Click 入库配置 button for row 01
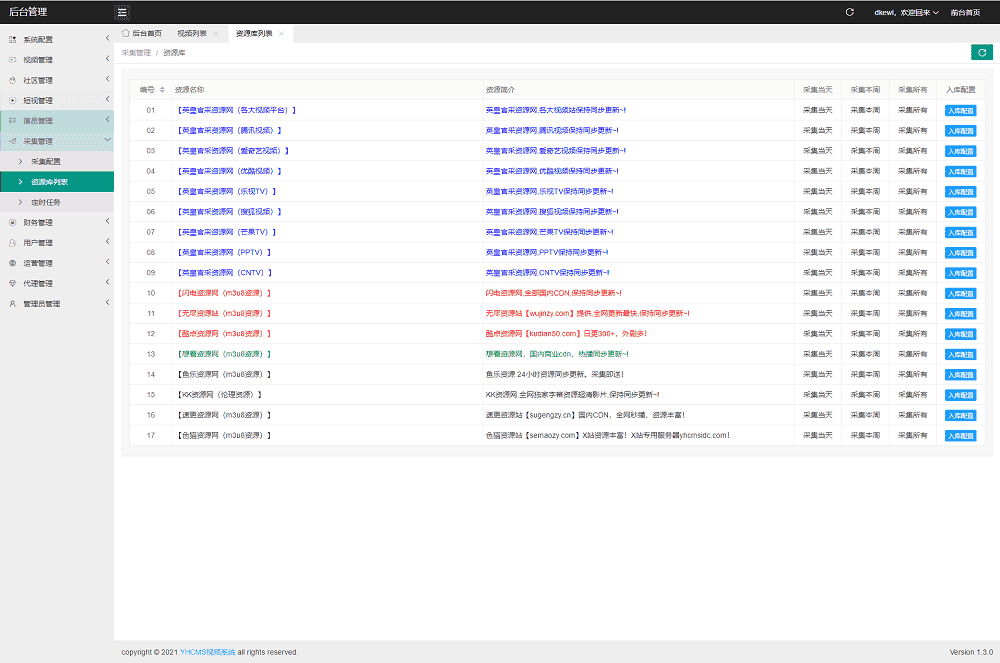 [960, 110]
